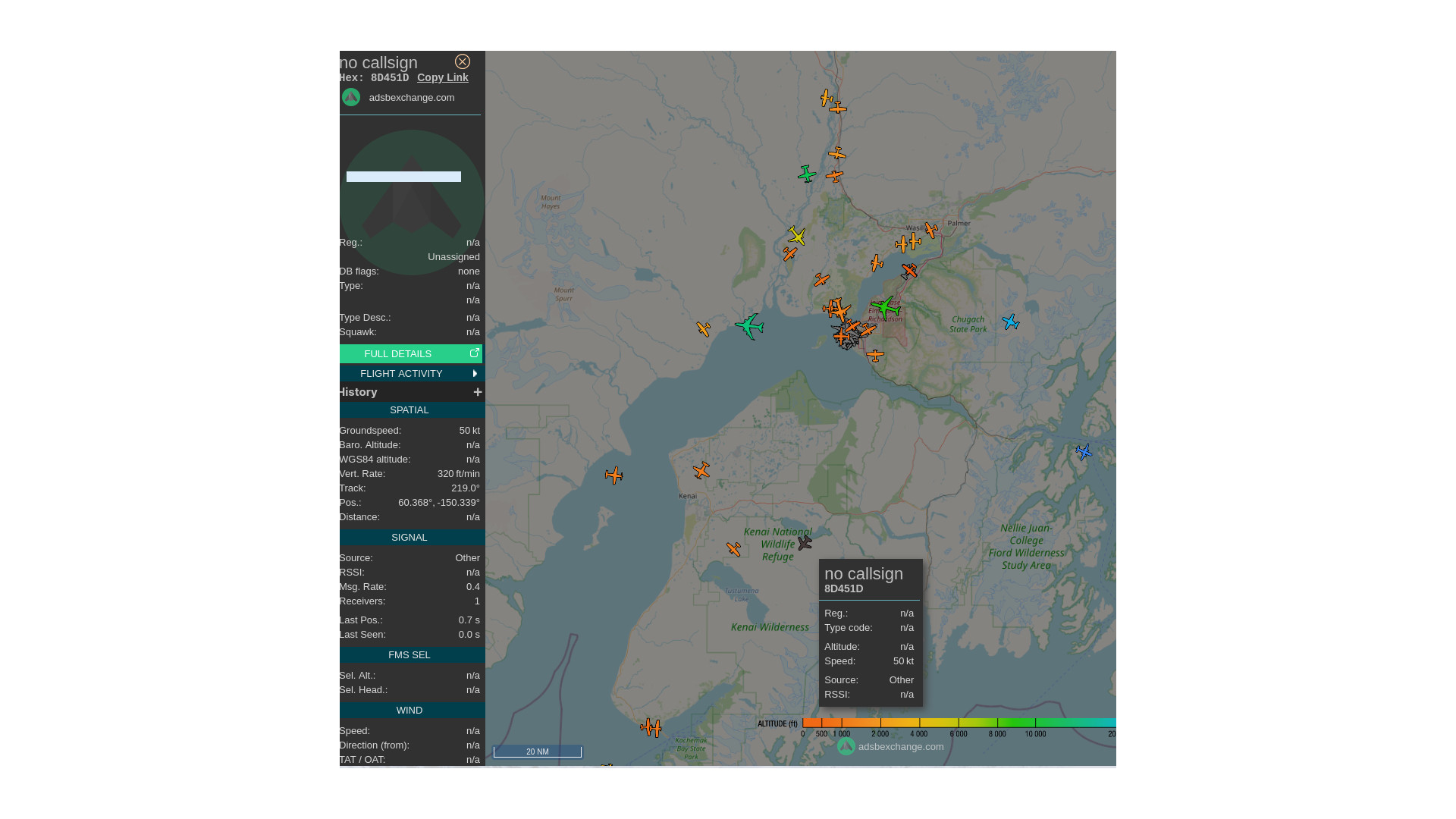Select orange plane directly below yellow plane
Viewport: 1456px width, 819px height.
(790, 254)
